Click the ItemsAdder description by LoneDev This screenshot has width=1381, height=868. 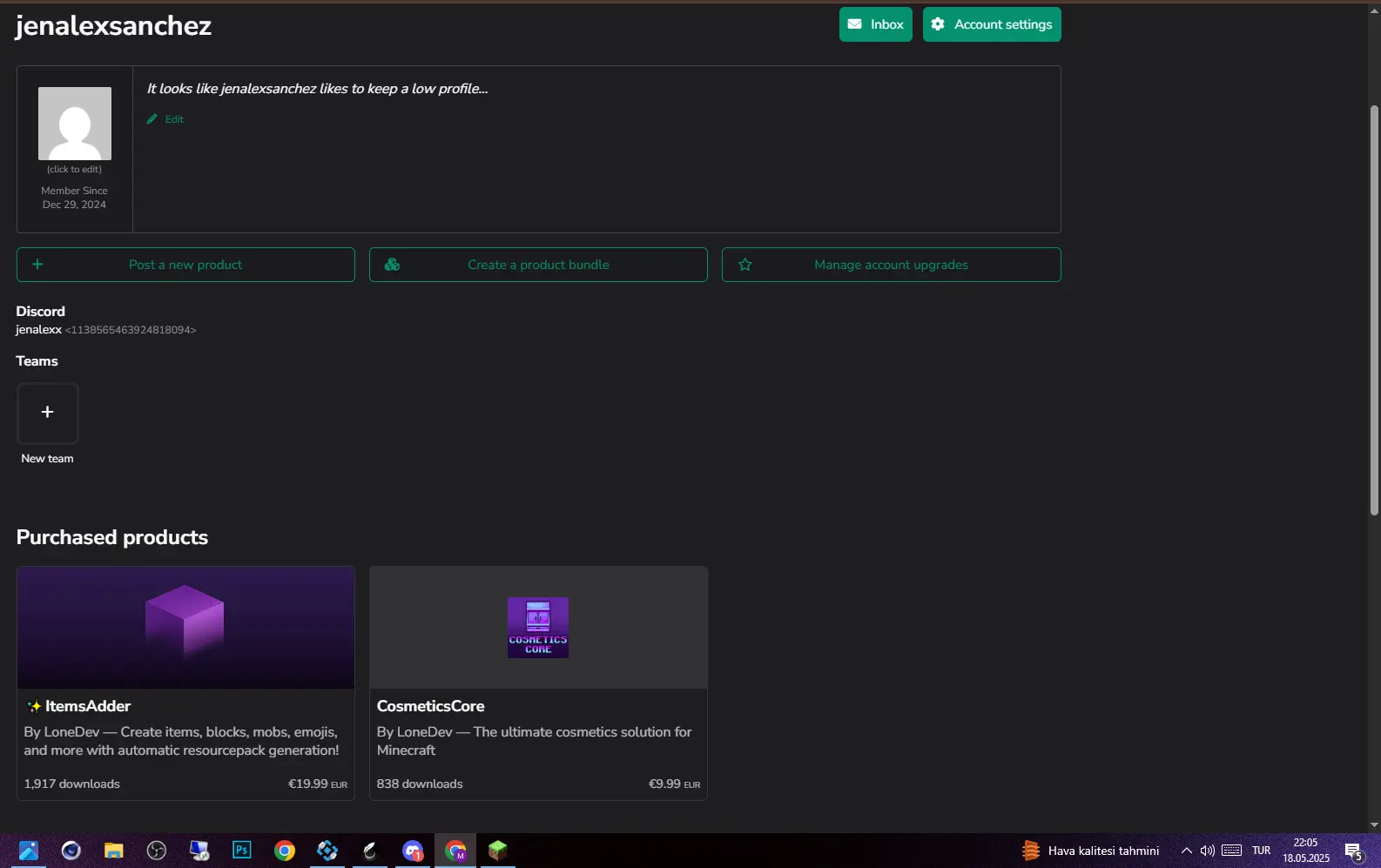click(181, 741)
